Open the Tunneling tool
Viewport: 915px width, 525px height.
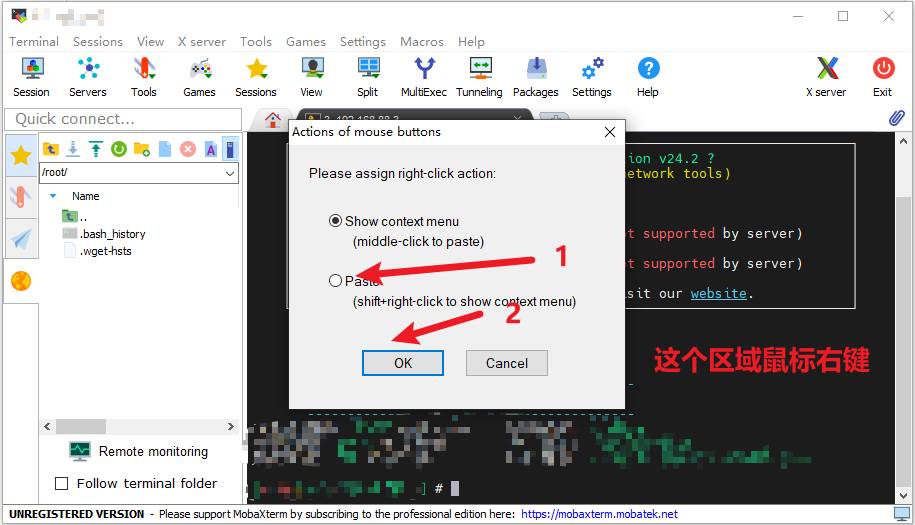(x=479, y=76)
